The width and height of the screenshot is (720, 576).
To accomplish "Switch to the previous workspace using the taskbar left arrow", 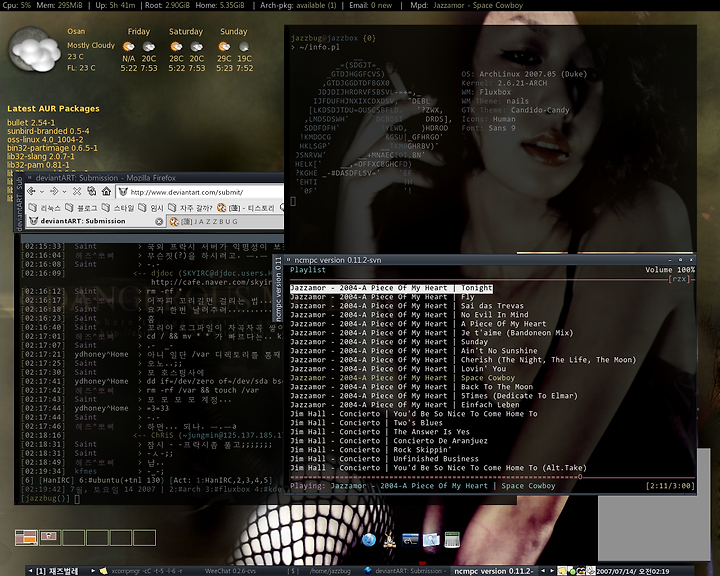I will pos(30,571).
